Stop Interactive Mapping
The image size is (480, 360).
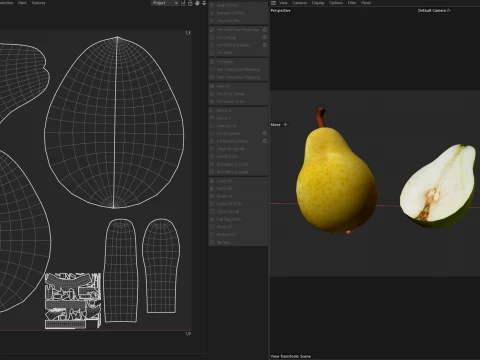[238, 77]
